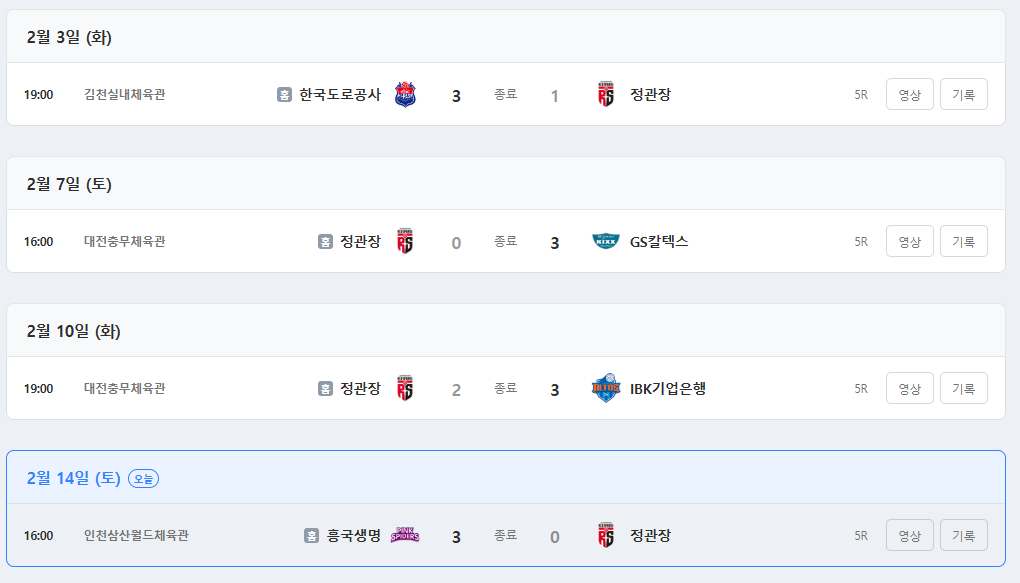The width and height of the screenshot is (1020, 583).
Task: Click the Jung Kwan Jang logo in the Feb 7 match
Action: 405,242
